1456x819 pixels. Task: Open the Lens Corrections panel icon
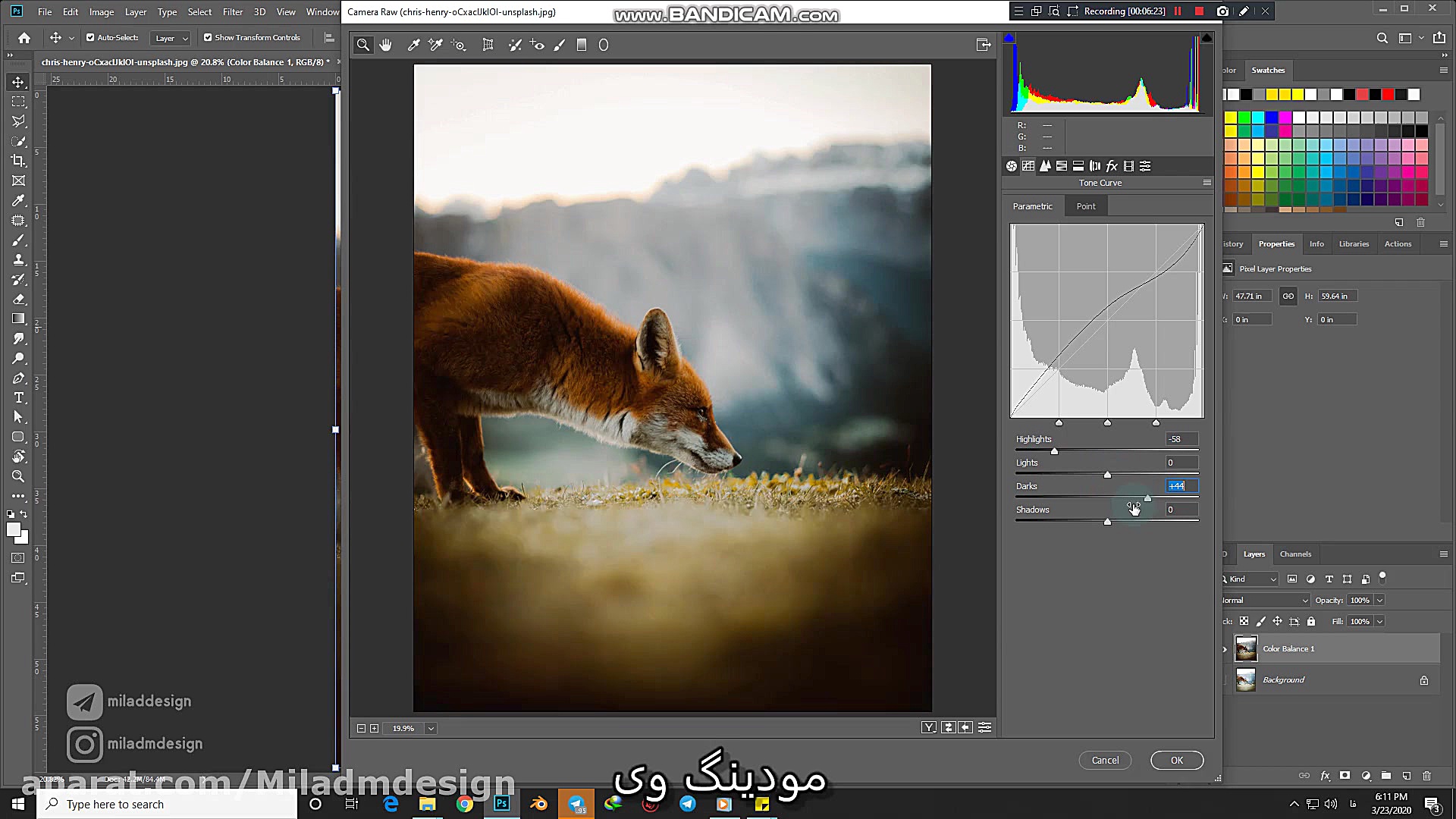pyautogui.click(x=1095, y=166)
